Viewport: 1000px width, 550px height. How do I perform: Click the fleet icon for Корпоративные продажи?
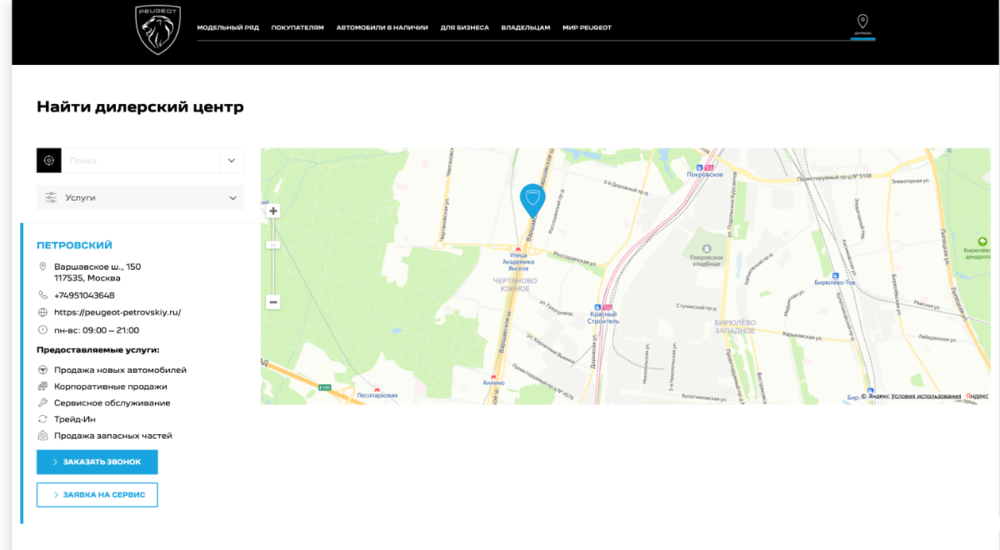43,386
